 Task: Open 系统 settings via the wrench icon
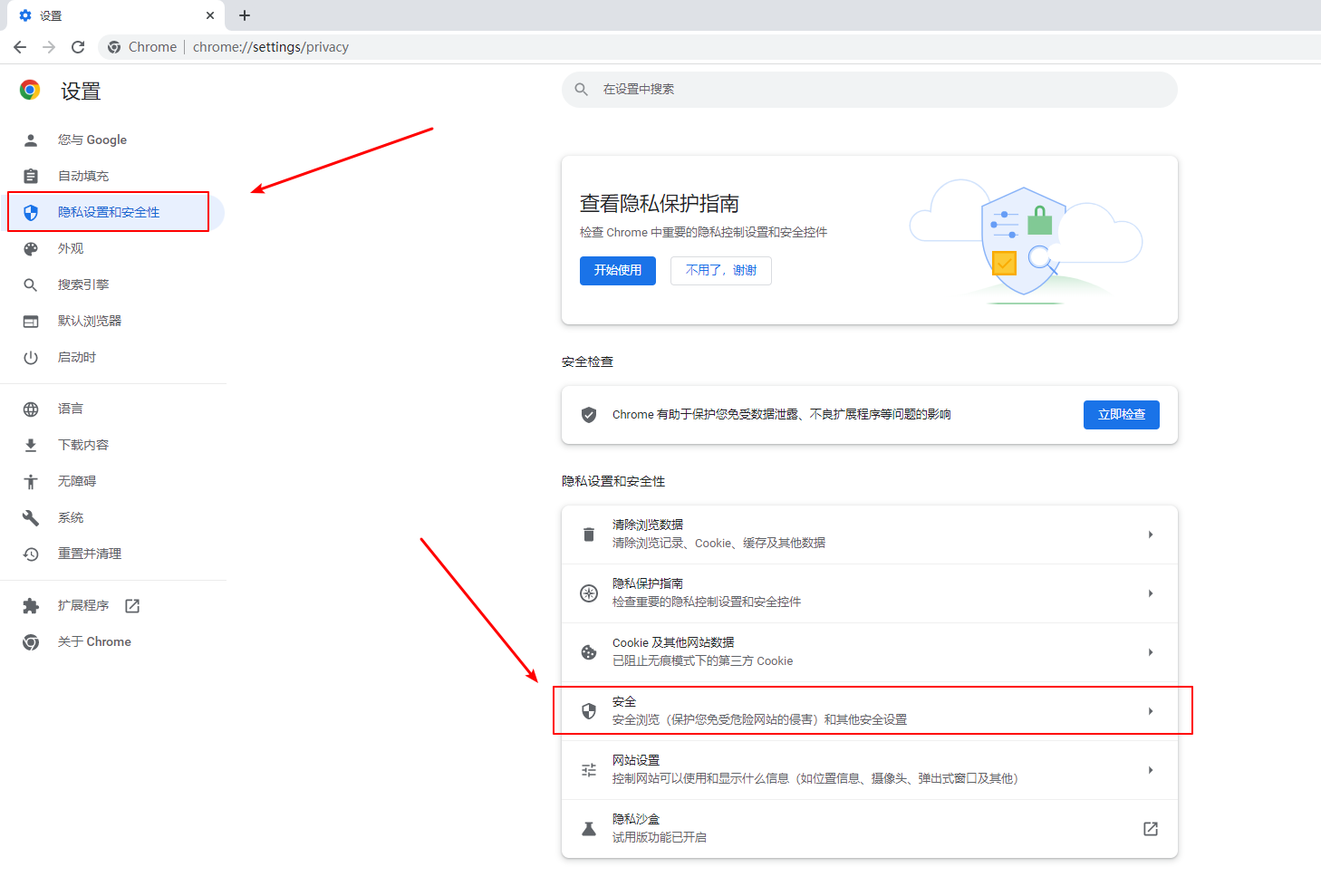(31, 516)
